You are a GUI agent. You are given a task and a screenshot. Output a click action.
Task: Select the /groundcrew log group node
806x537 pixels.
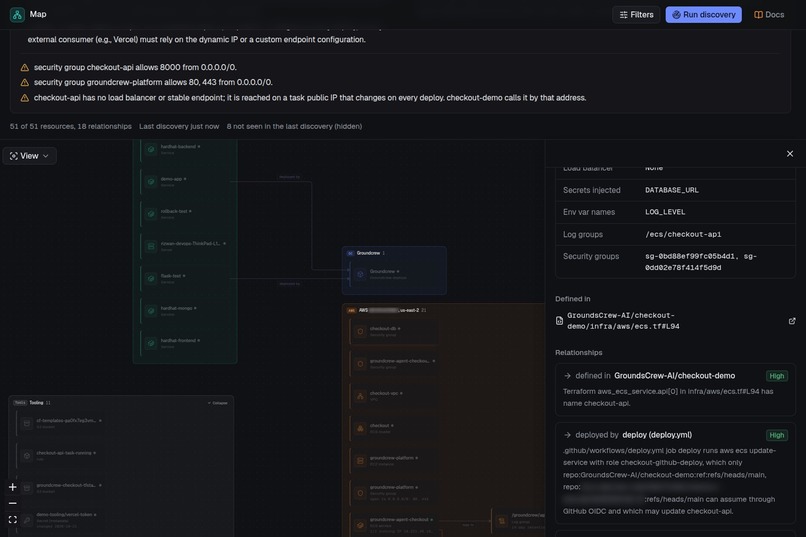pyautogui.click(x=518, y=521)
